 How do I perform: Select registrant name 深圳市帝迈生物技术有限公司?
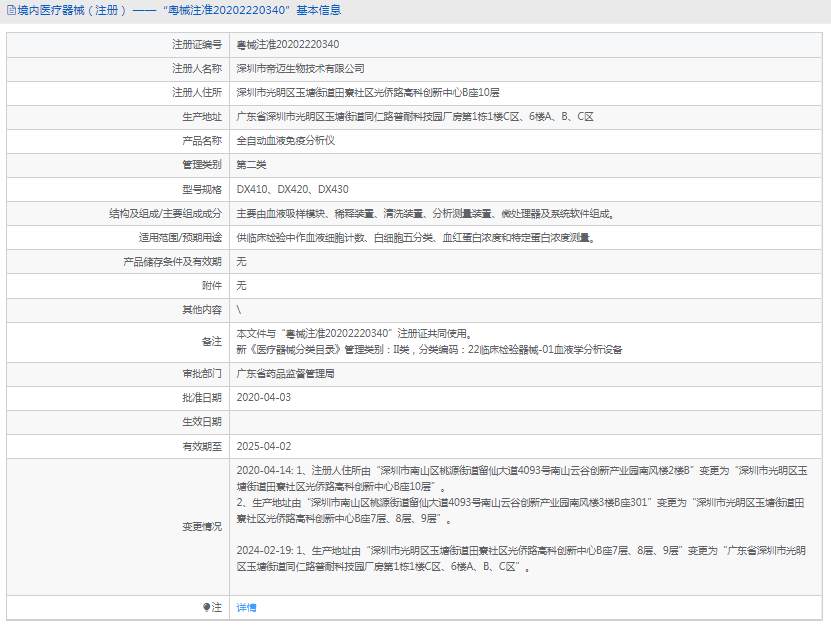click(x=300, y=69)
